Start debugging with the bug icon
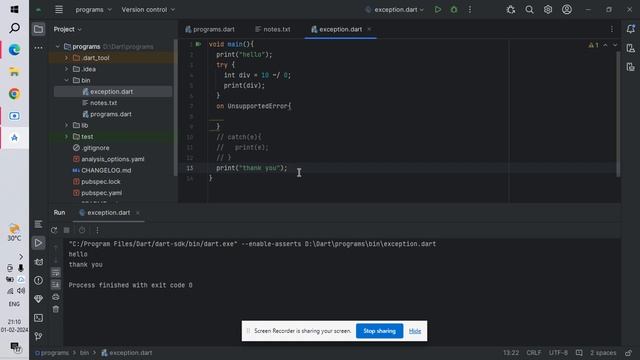The width and height of the screenshot is (640, 360). [x=454, y=9]
